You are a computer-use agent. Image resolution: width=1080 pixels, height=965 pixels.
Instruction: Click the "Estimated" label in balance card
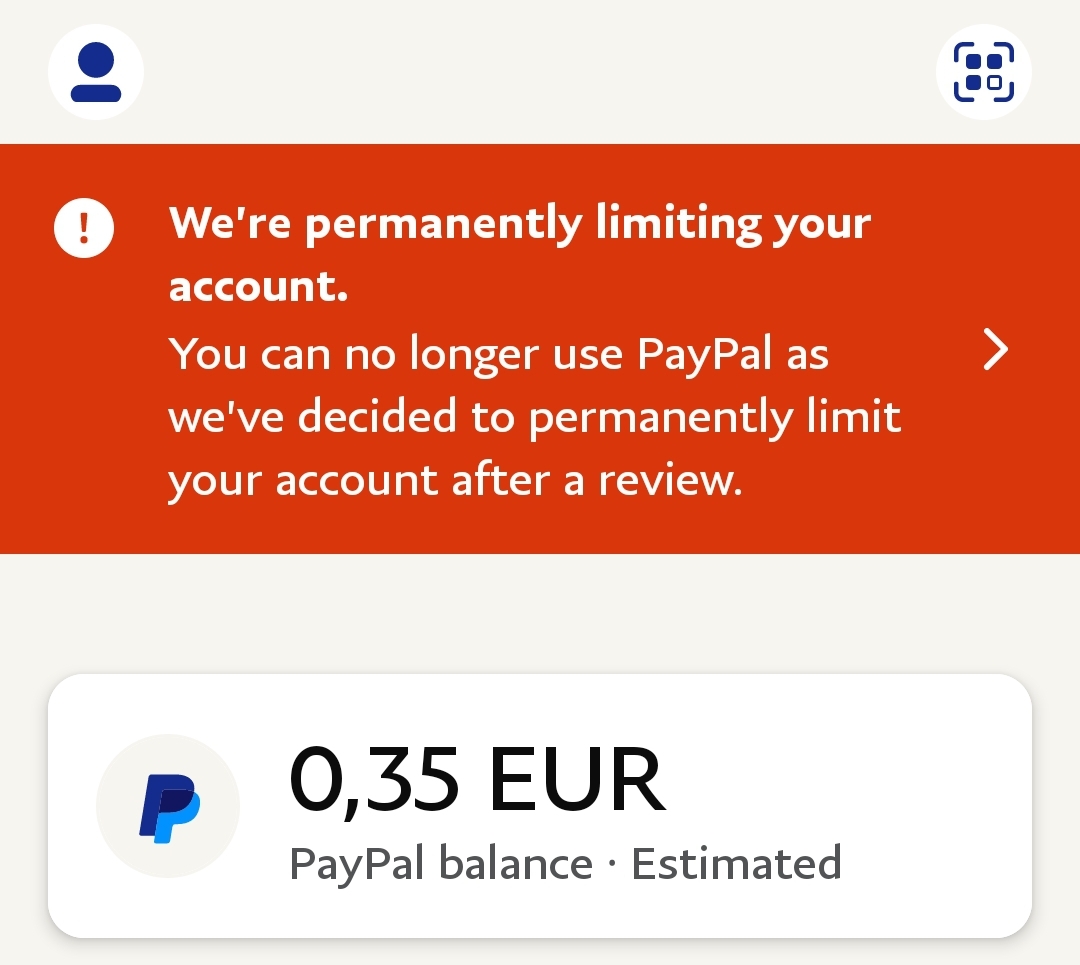tap(736, 864)
